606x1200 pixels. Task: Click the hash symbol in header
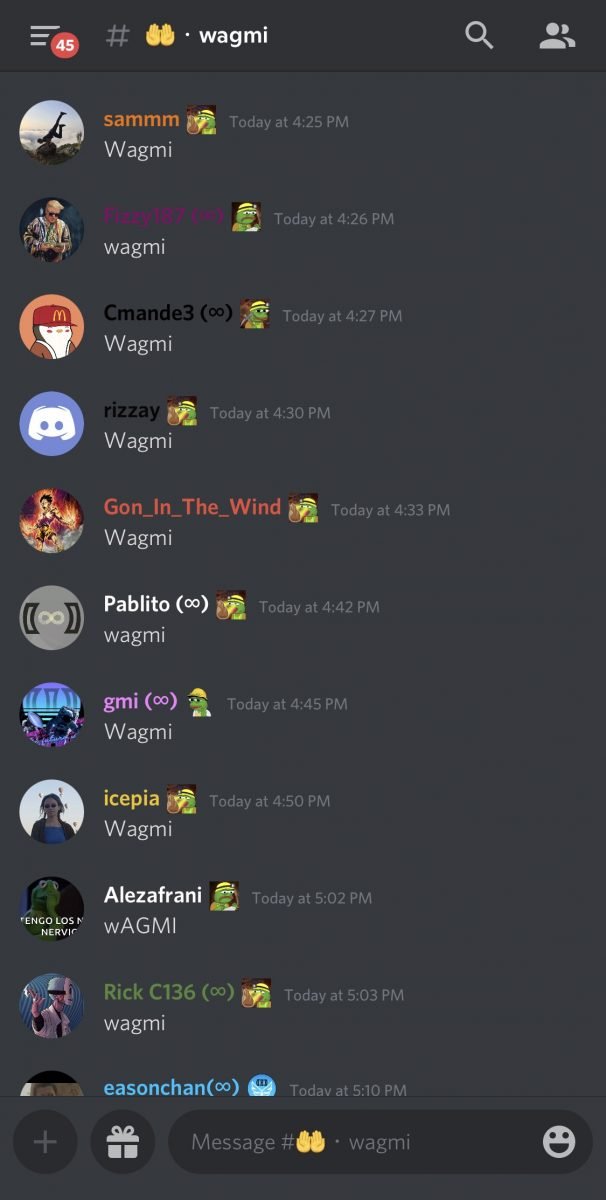click(118, 36)
